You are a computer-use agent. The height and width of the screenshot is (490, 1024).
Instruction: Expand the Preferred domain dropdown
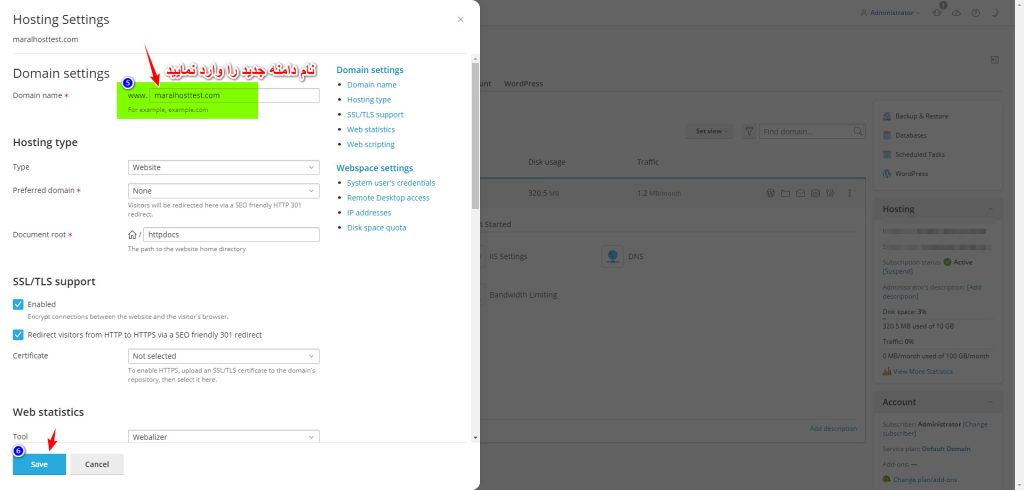click(224, 190)
